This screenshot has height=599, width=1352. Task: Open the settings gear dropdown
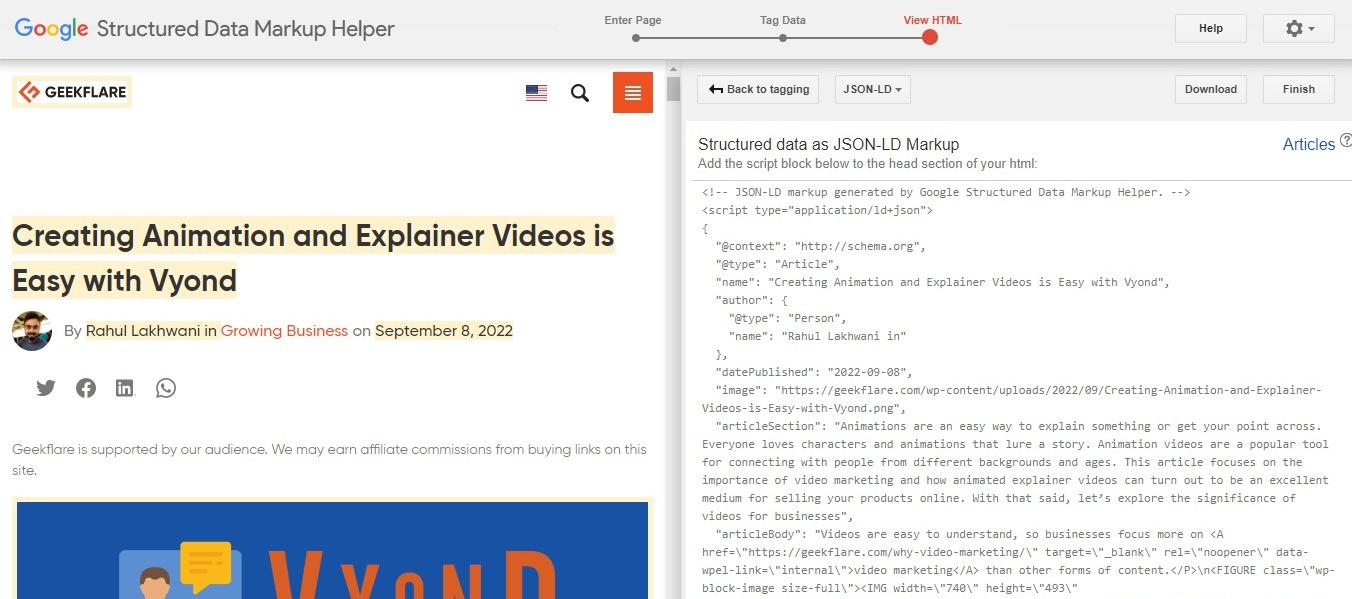[1298, 28]
